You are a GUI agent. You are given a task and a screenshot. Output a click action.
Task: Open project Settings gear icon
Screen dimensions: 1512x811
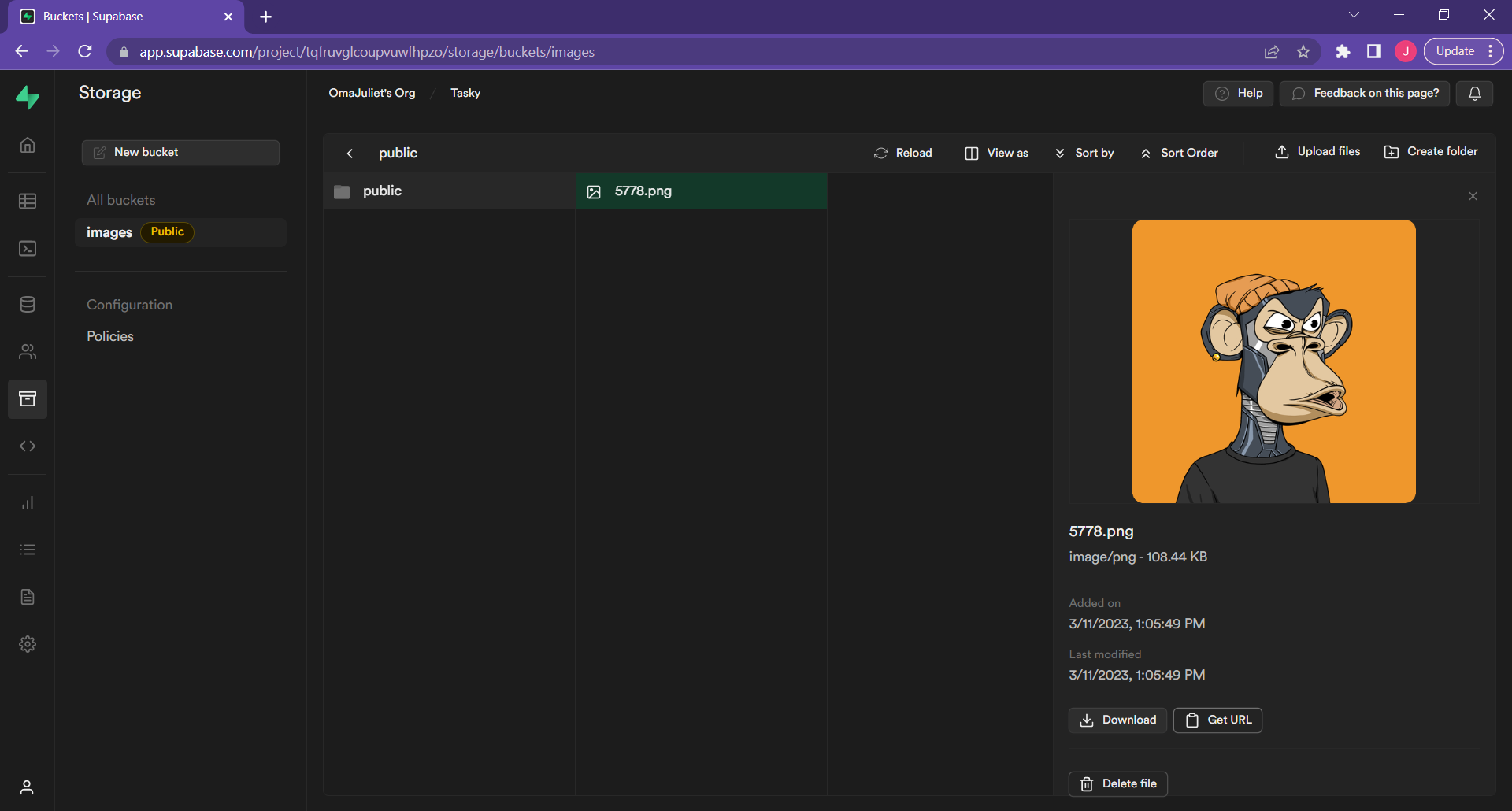28,644
